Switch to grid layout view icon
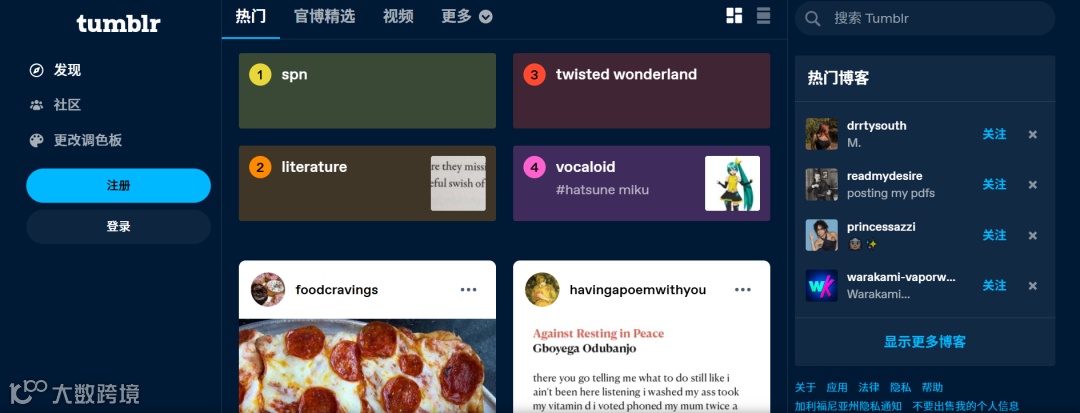 click(x=734, y=16)
